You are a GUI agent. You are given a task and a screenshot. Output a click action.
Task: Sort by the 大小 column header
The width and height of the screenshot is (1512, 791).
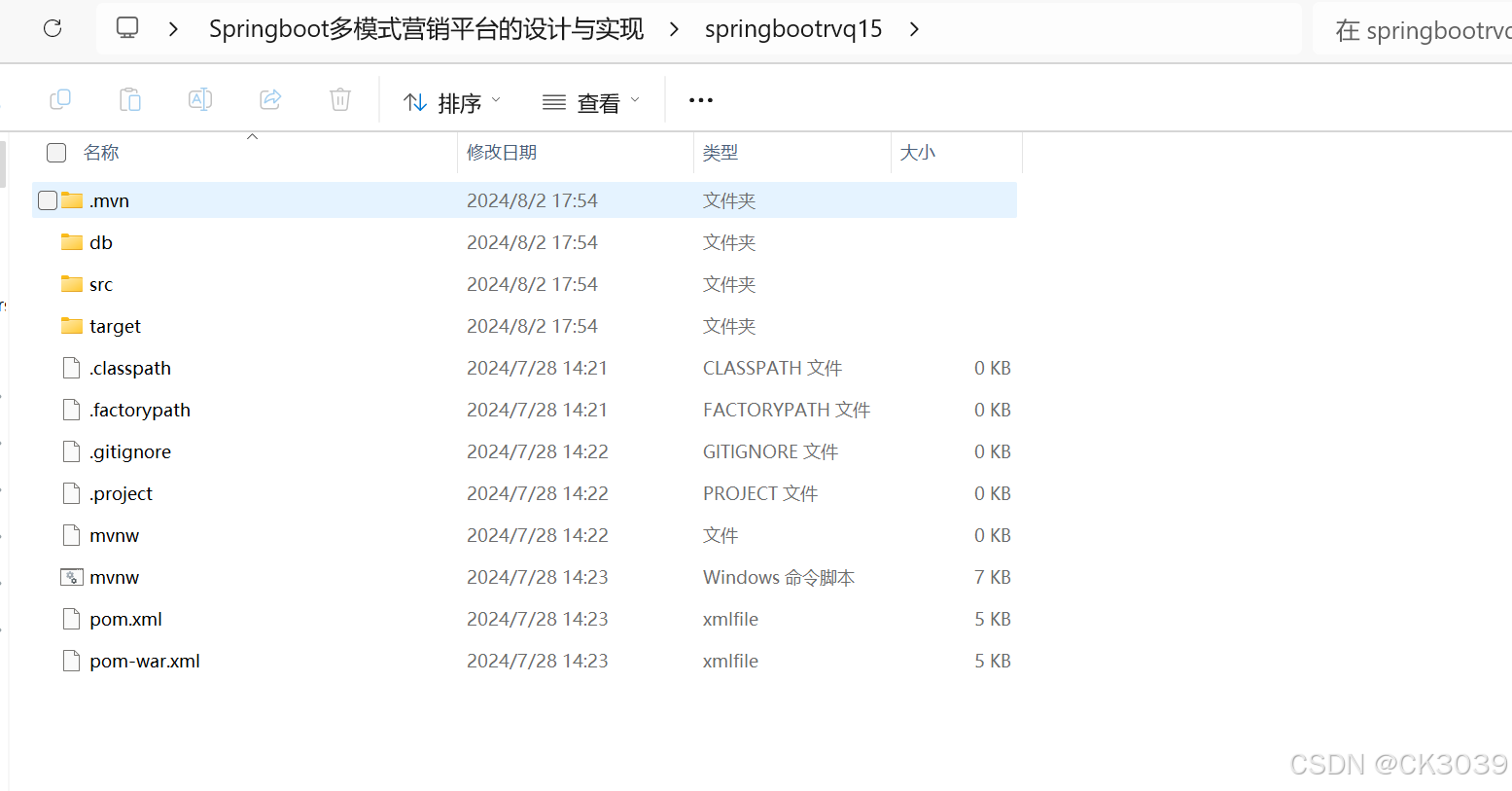917,152
